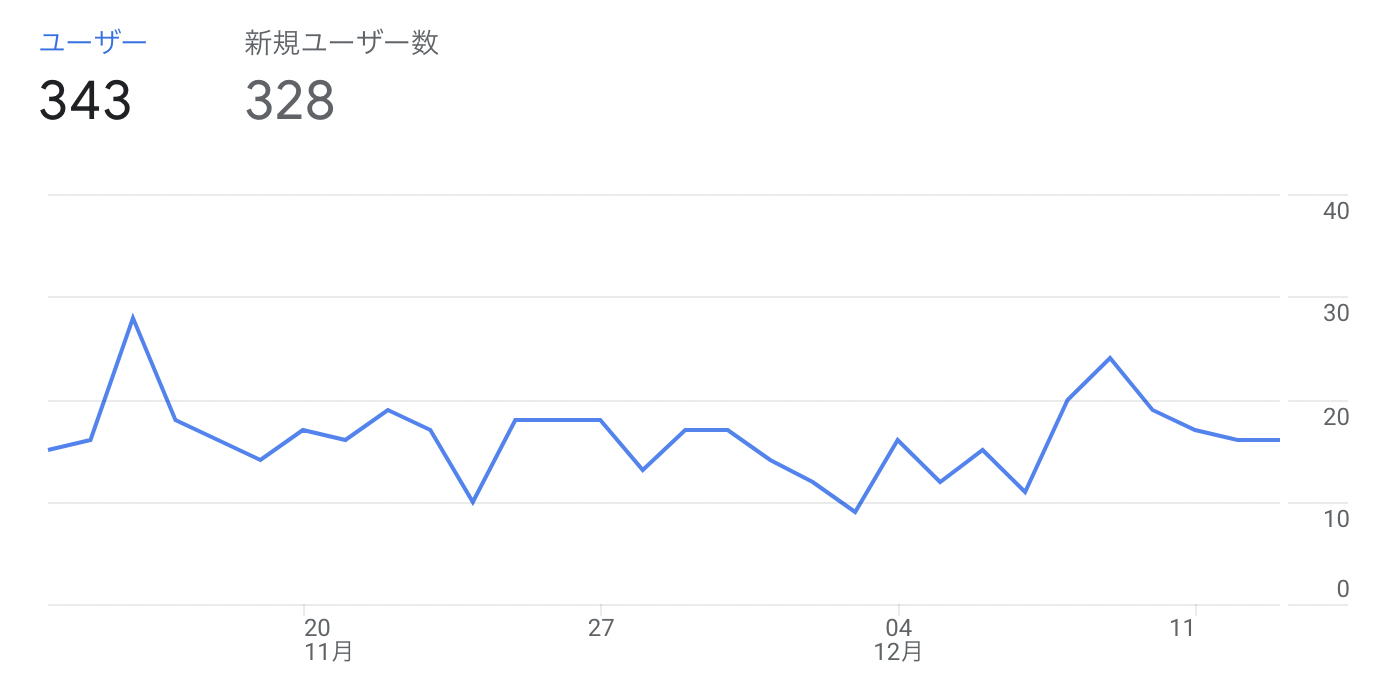Click the highest peak near 28 users

point(133,318)
